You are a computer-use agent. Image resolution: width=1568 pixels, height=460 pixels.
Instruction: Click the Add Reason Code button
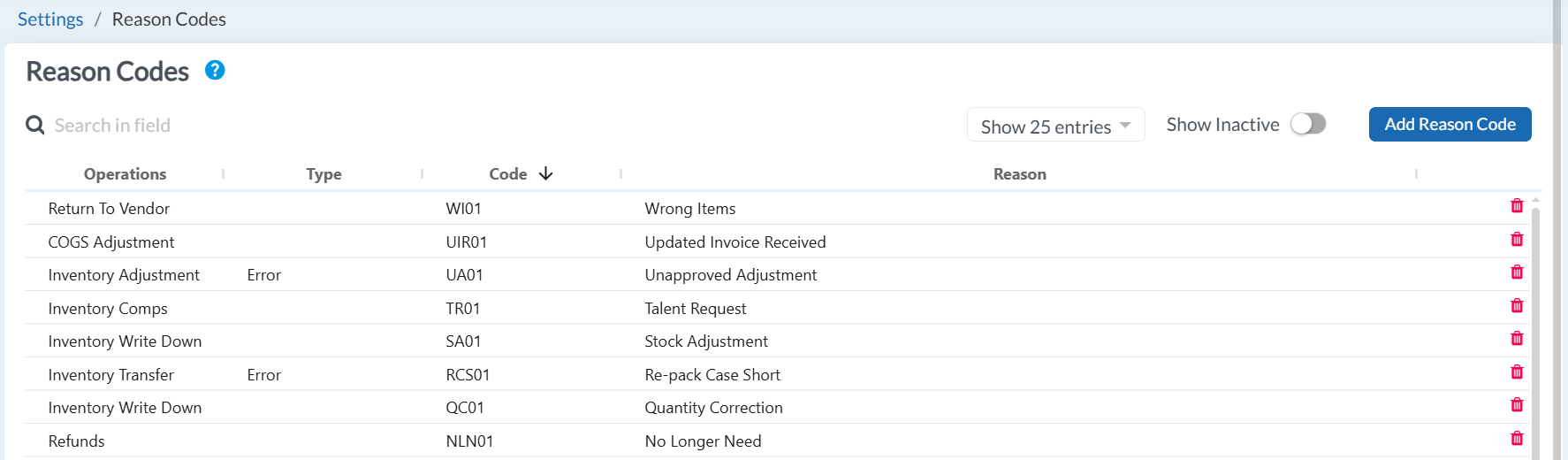pyautogui.click(x=1450, y=125)
